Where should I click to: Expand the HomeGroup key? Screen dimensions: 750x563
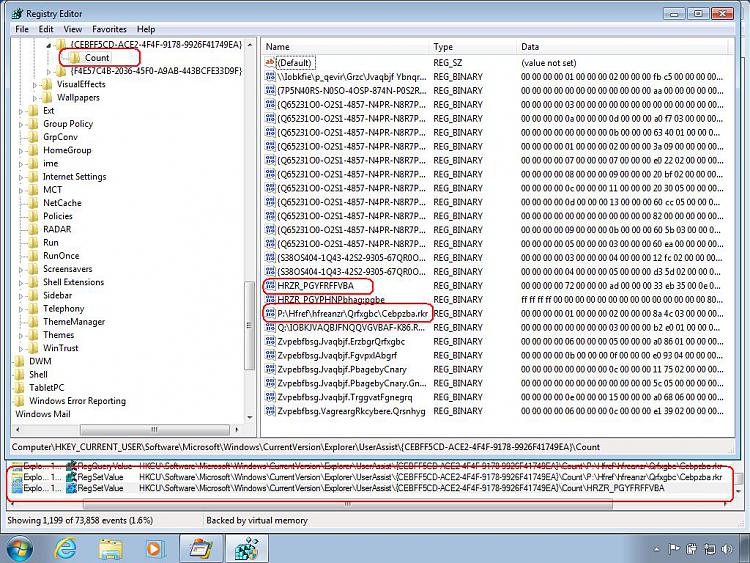21,151
